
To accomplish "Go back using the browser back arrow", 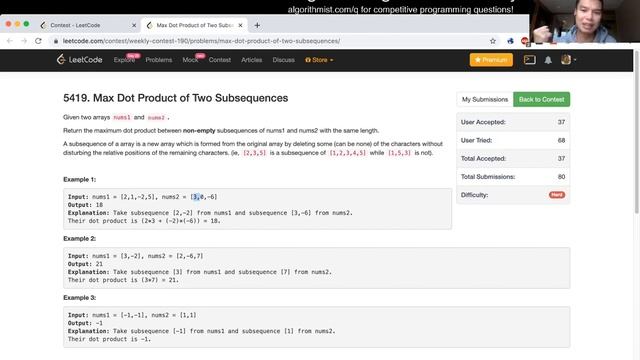I will pyautogui.click(x=10, y=41).
